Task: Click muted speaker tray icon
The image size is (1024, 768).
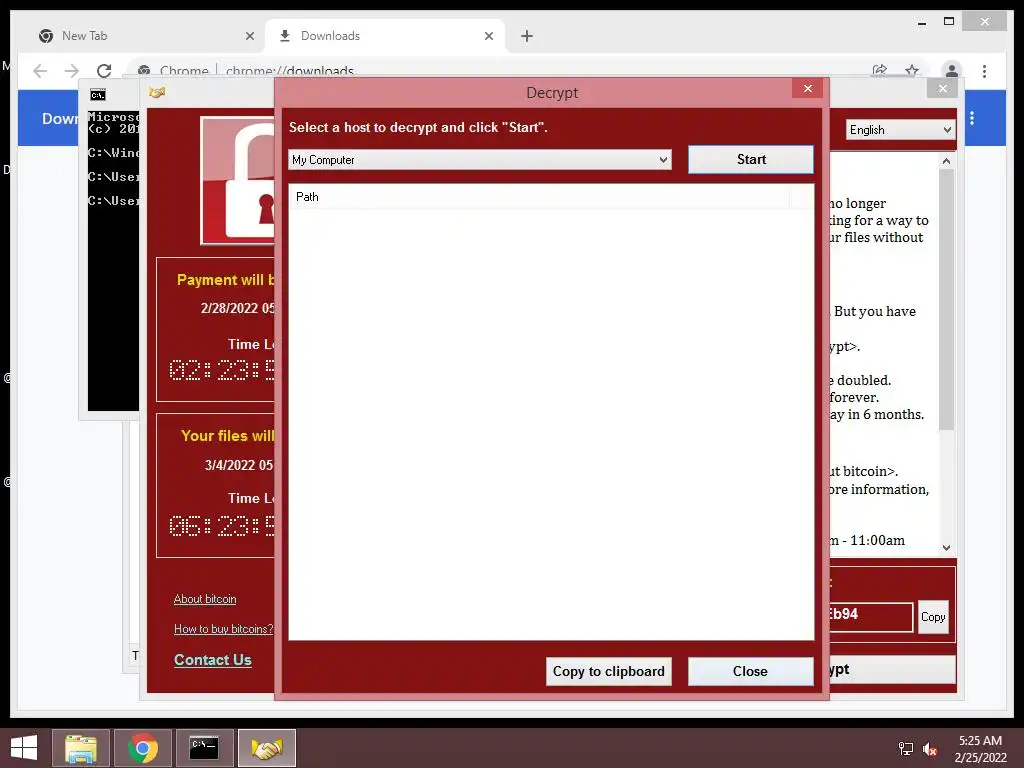Action: (929, 749)
